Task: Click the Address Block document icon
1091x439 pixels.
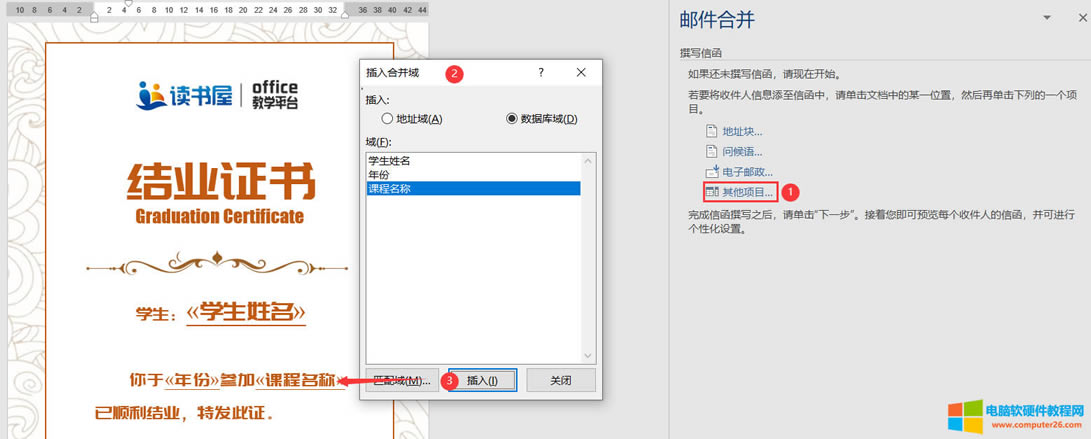Action: (x=711, y=131)
